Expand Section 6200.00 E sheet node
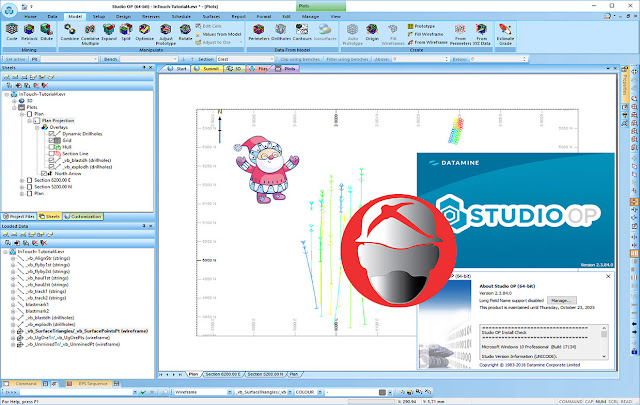The image size is (640, 405). click(22, 180)
